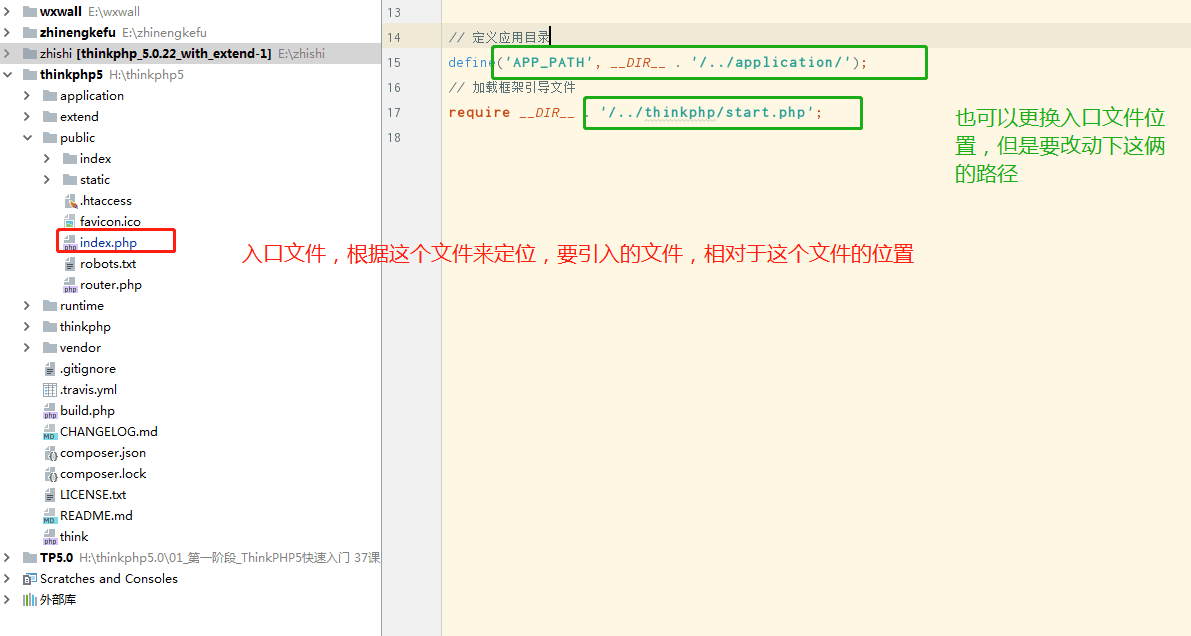Expand the static folder
The width and height of the screenshot is (1191, 636).
point(47,179)
